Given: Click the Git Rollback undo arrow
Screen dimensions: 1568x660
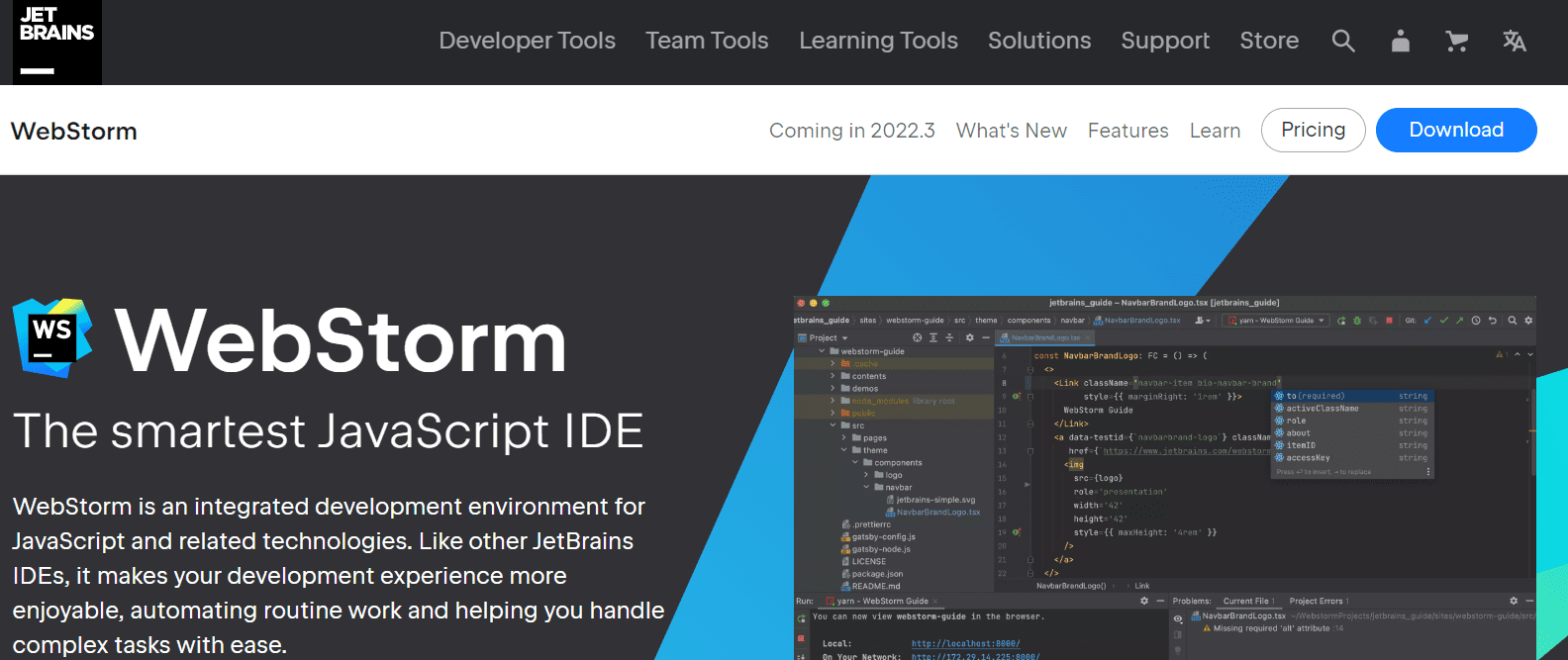Looking at the screenshot, I should [1493, 321].
